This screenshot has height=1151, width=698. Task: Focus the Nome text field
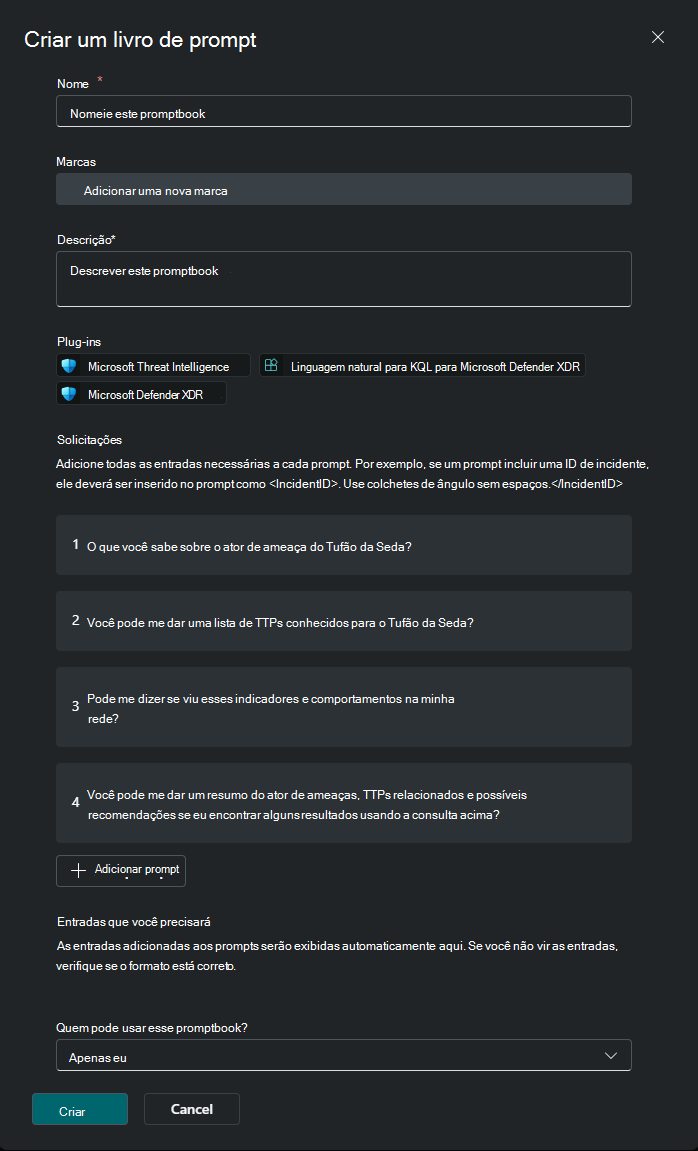343,112
